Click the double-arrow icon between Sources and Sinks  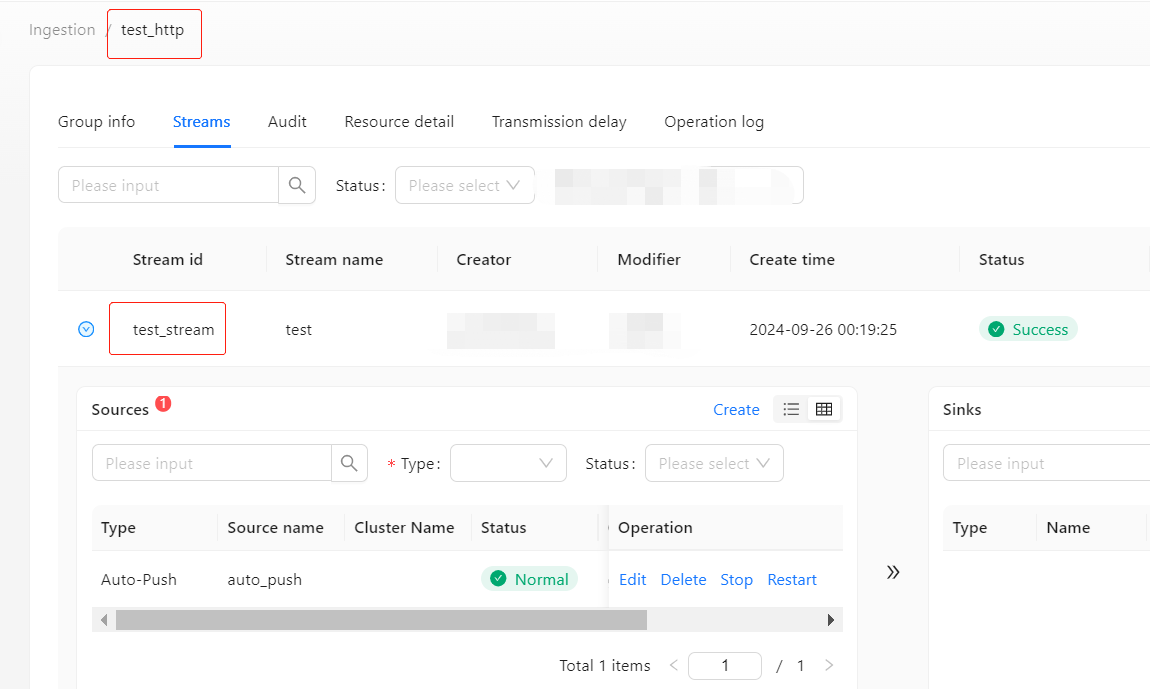[x=893, y=572]
